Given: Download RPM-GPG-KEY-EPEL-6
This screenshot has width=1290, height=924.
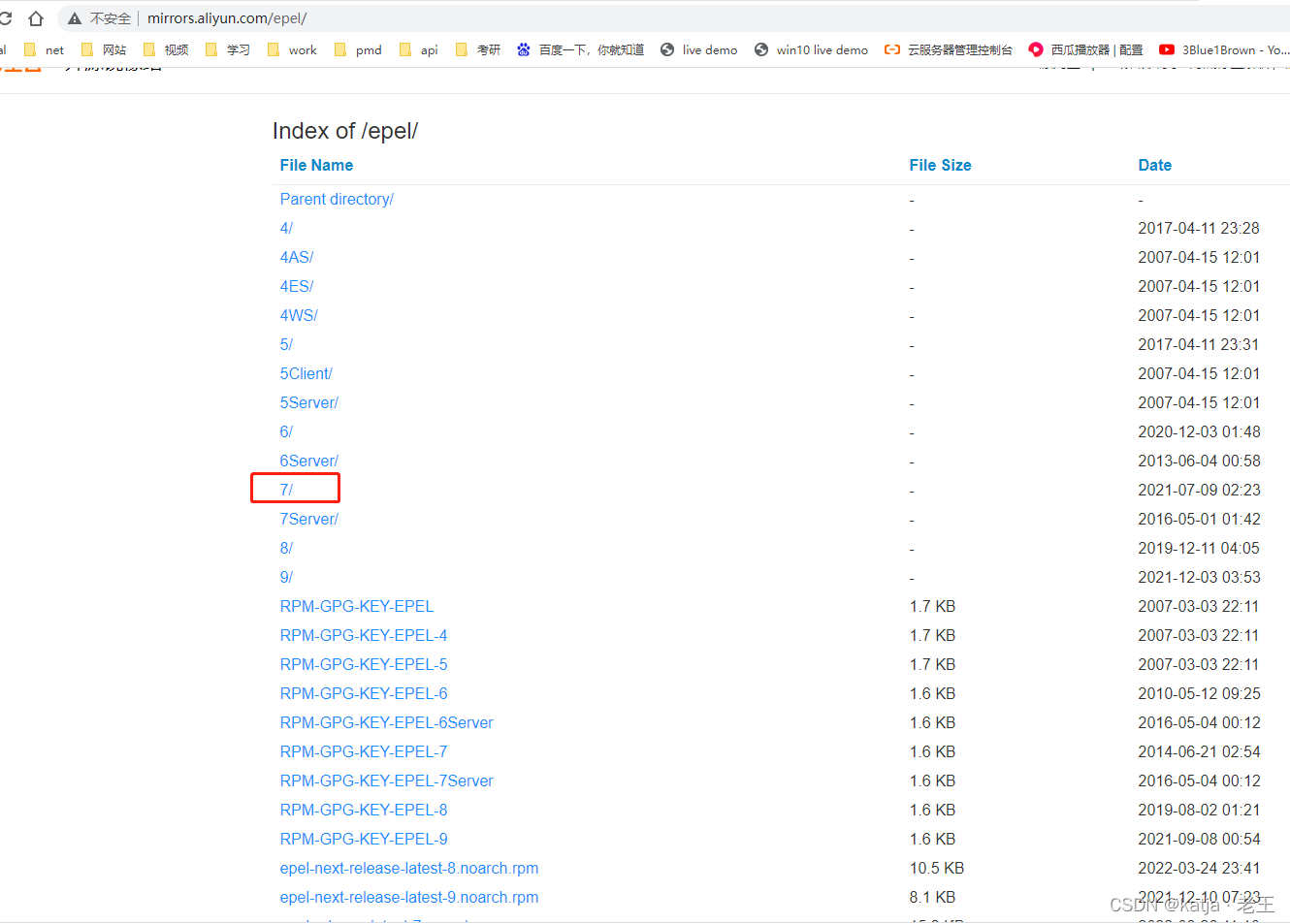Looking at the screenshot, I should point(364,693).
